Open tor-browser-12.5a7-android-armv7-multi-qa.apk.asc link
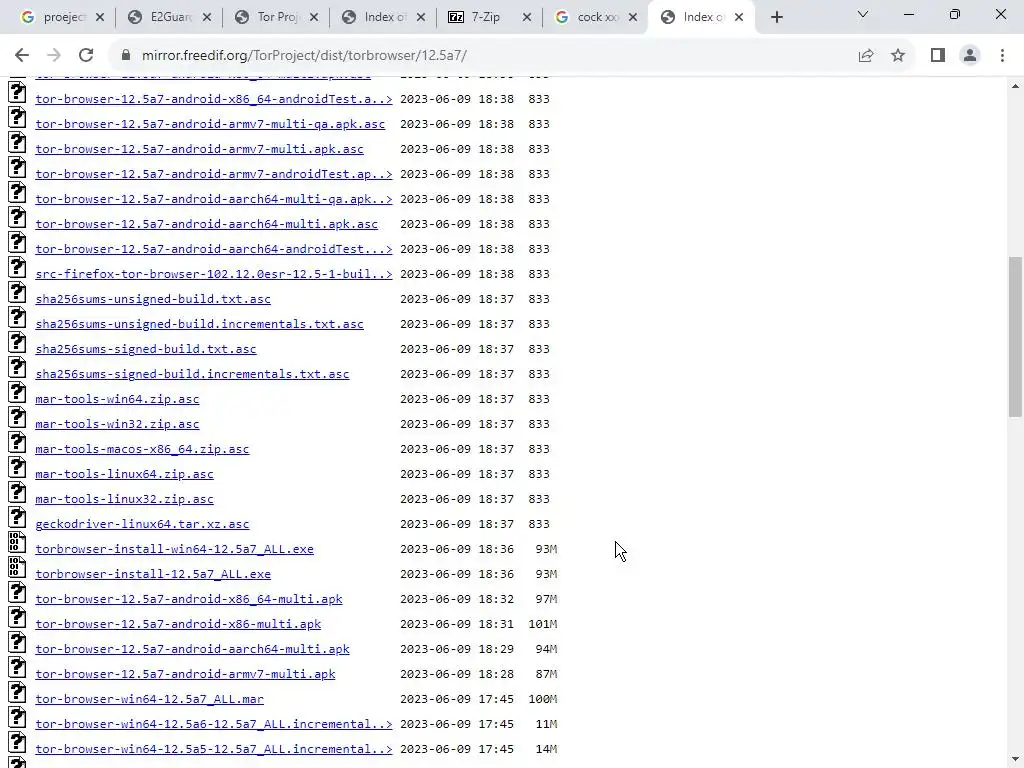The image size is (1024, 768). click(x=210, y=124)
